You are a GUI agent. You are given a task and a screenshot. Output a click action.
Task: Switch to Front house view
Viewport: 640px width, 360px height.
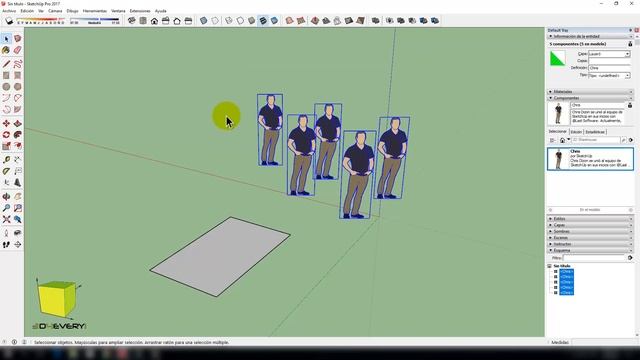click(154, 20)
